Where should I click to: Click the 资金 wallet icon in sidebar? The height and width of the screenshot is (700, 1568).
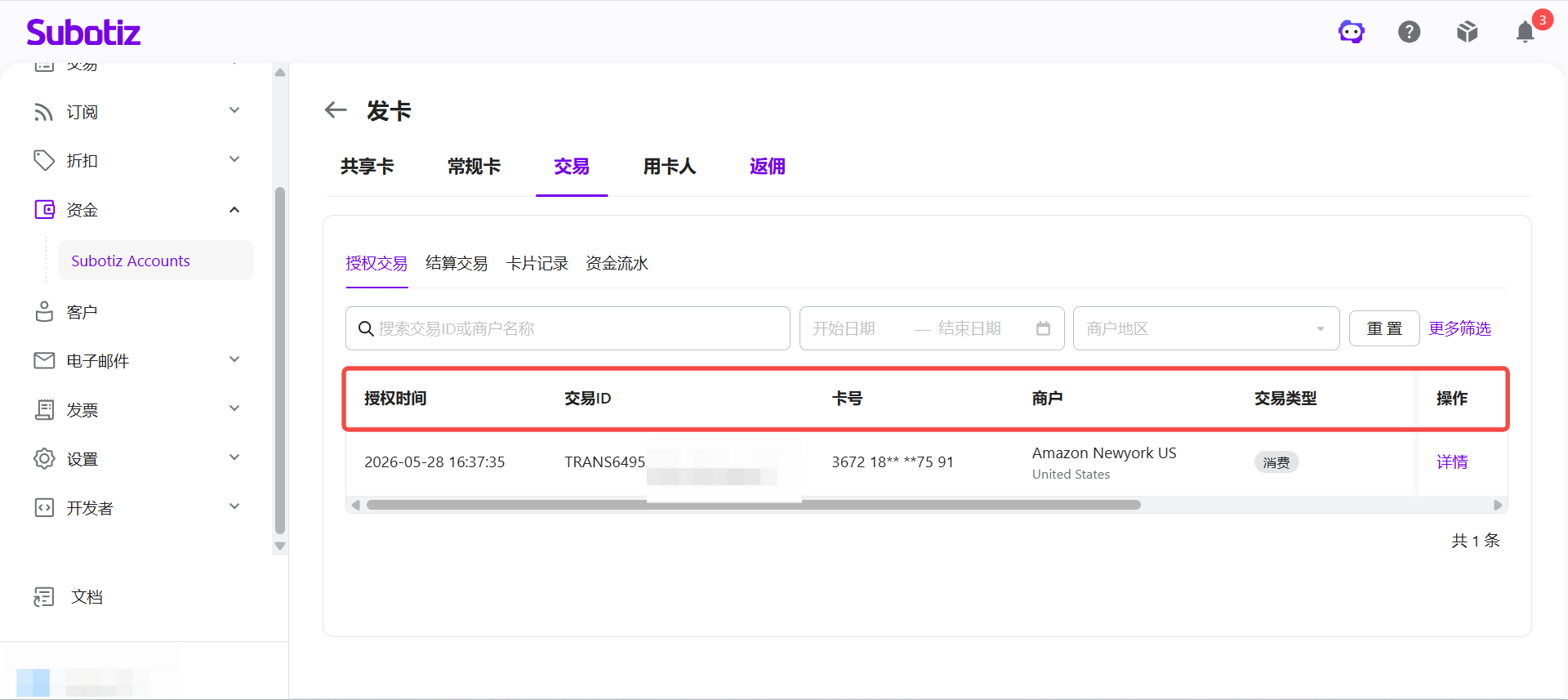44,210
